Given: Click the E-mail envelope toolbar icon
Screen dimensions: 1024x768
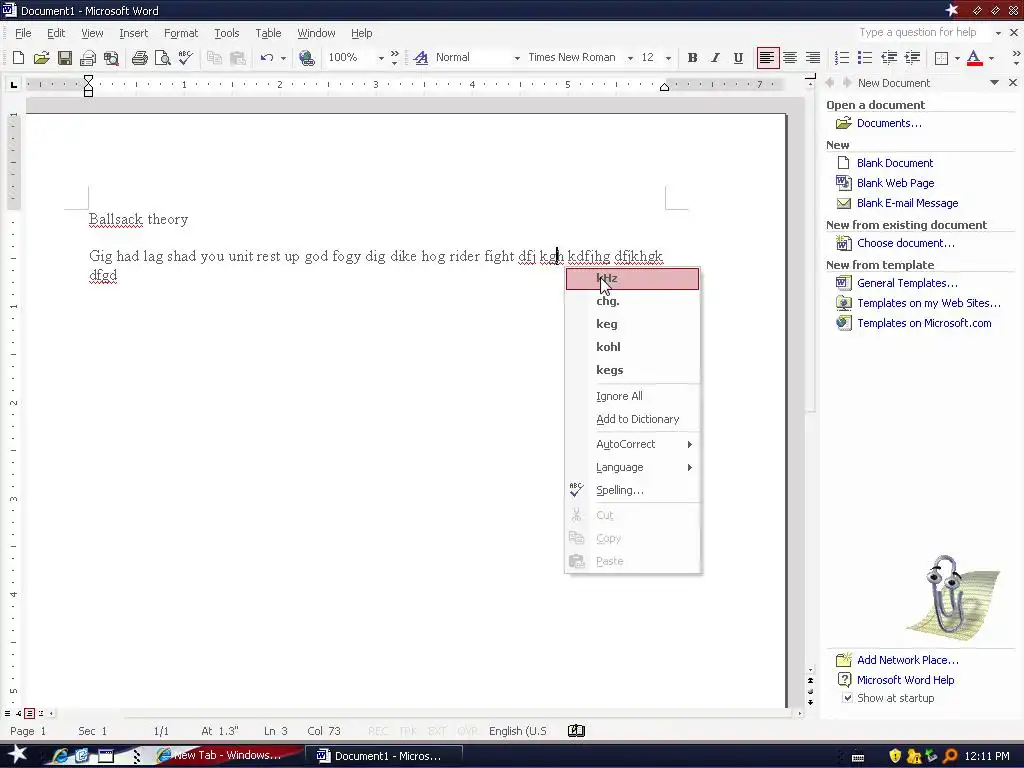Looking at the screenshot, I should tap(88, 57).
